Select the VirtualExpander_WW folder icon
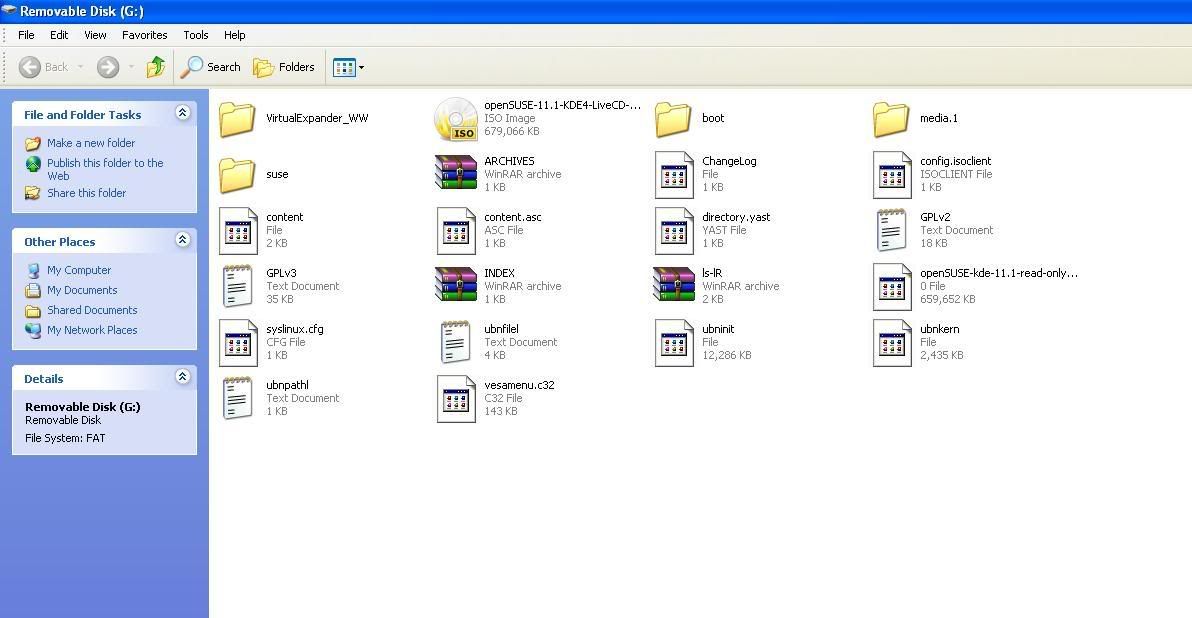The image size is (1192, 618). pyautogui.click(x=237, y=119)
